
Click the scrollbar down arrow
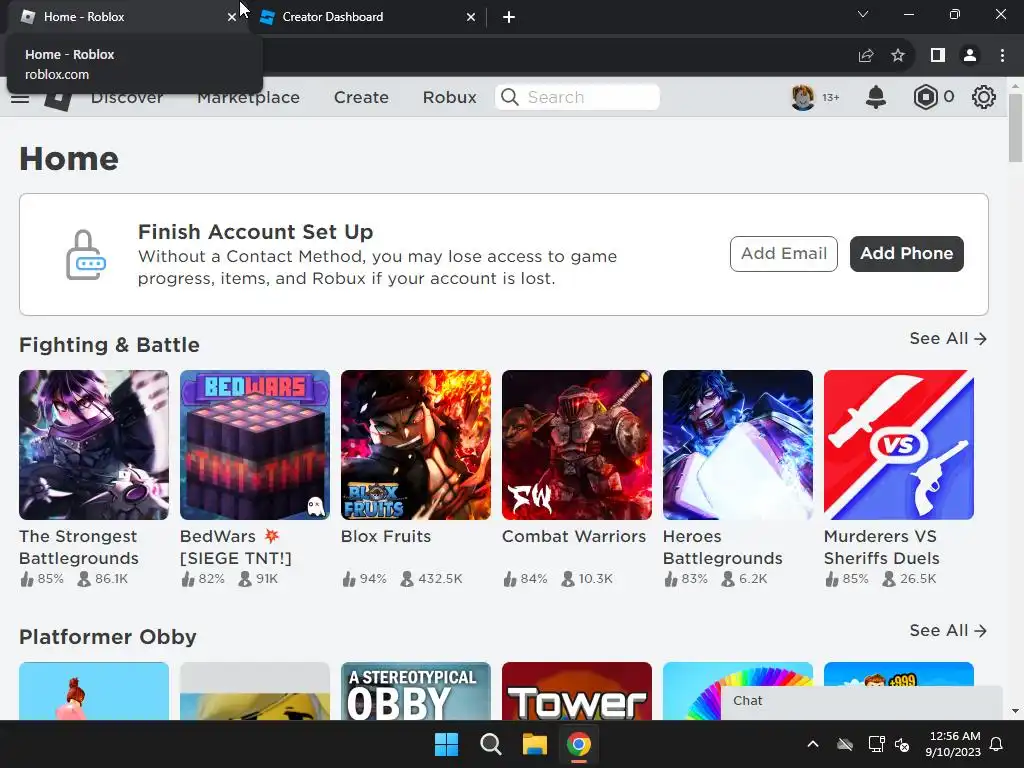tap(1015, 712)
